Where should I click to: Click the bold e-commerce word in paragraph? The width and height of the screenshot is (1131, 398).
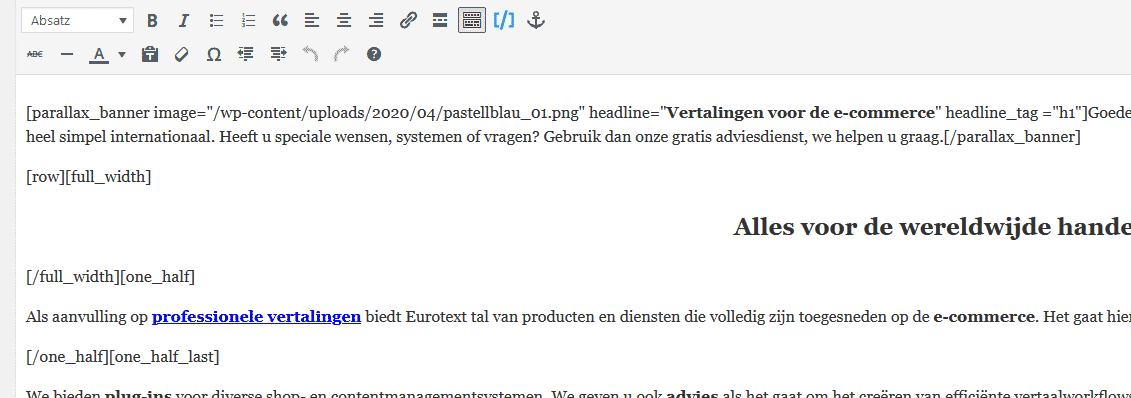(x=985, y=317)
